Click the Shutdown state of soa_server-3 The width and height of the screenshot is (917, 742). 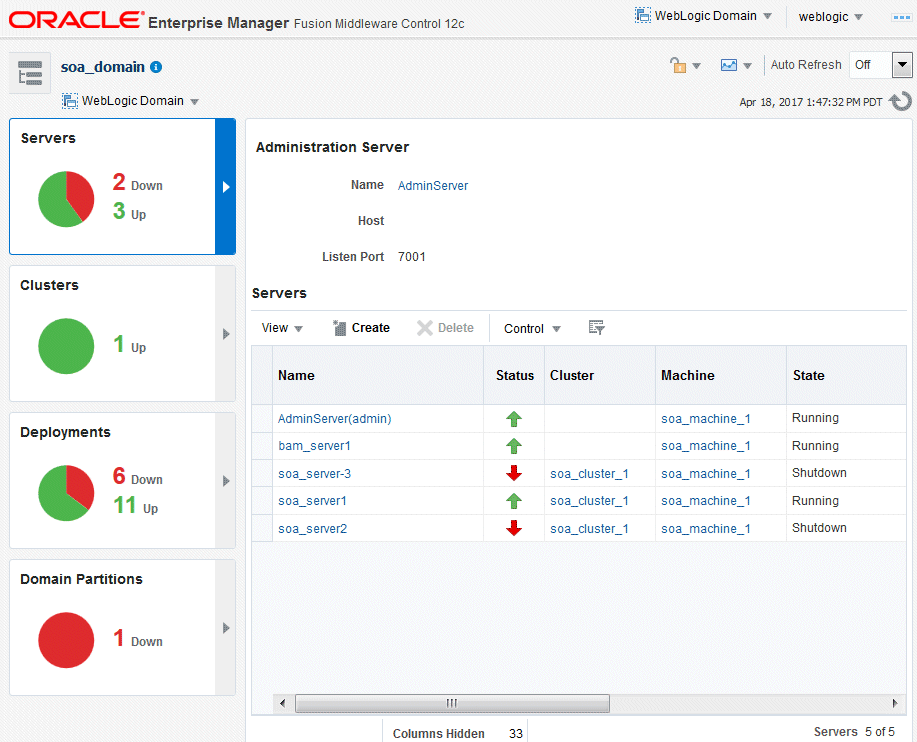click(819, 472)
